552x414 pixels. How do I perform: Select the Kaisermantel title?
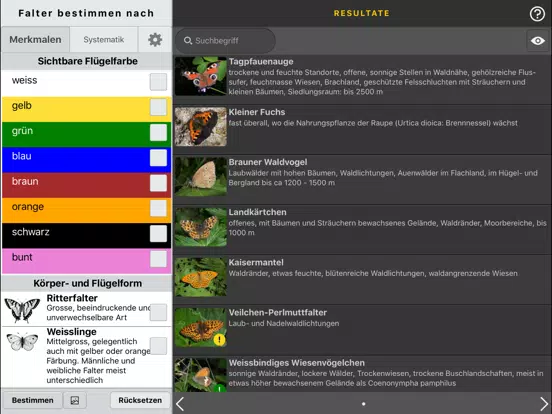(x=256, y=263)
